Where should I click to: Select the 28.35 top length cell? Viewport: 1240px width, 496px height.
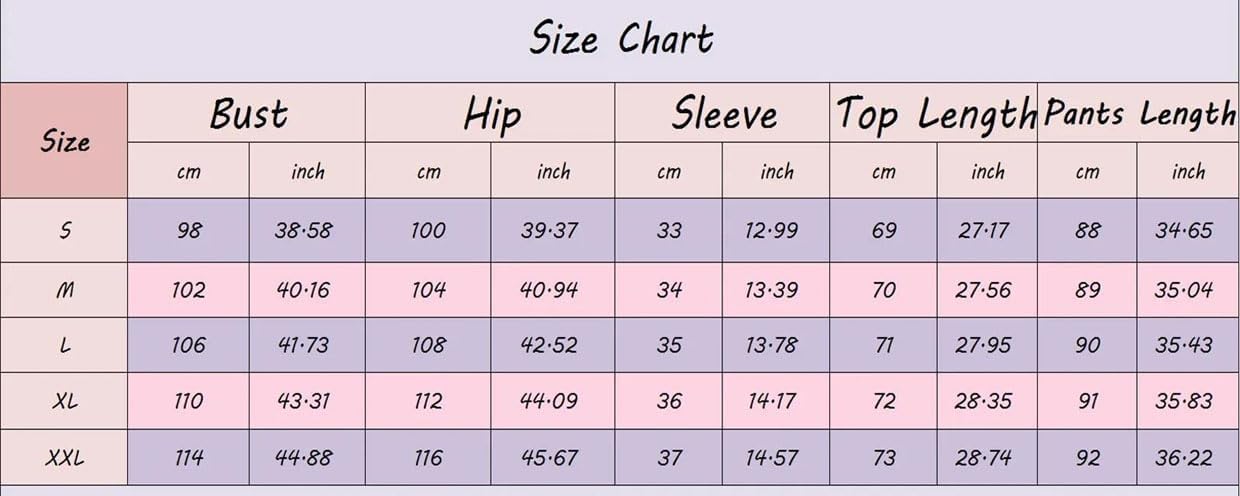(987, 401)
